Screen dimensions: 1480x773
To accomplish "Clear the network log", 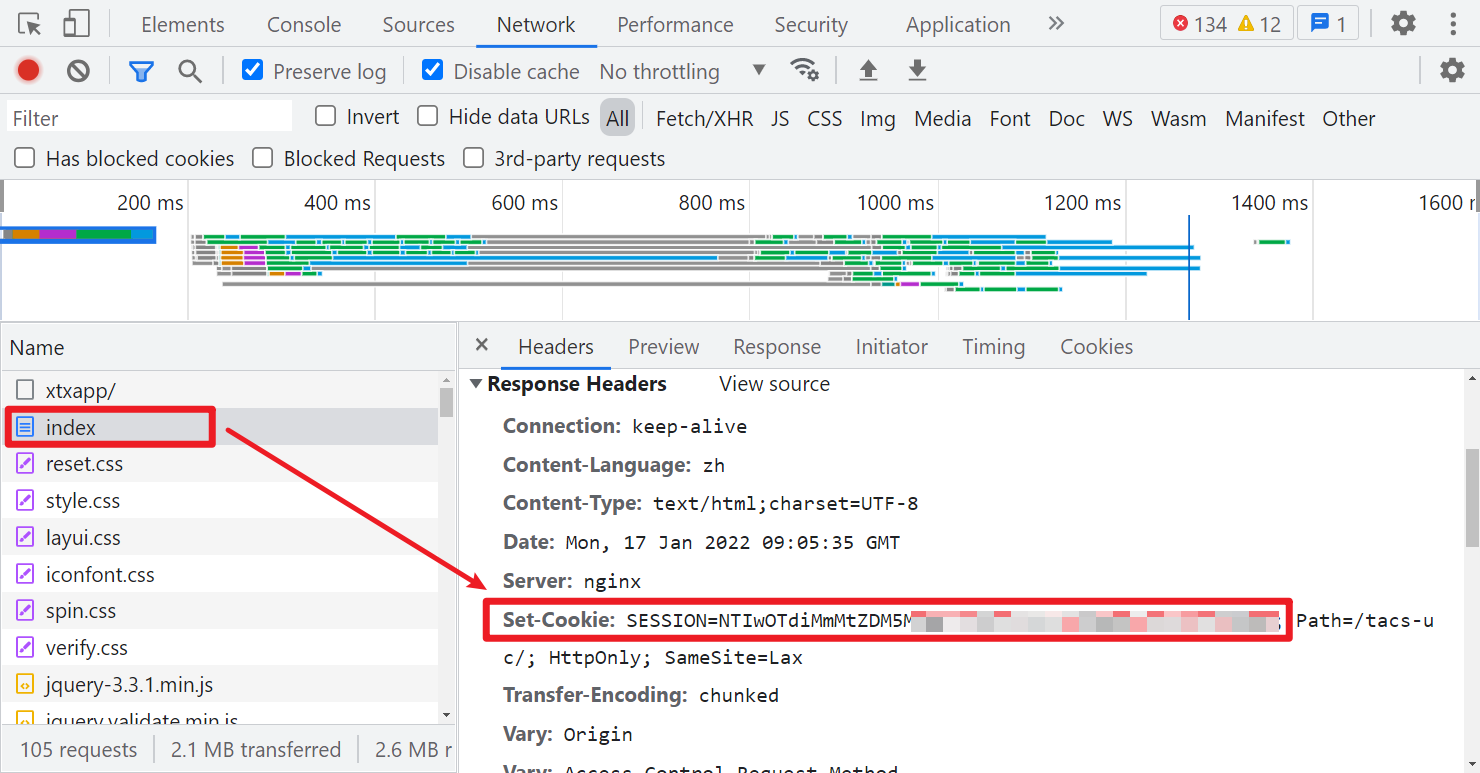I will pyautogui.click(x=78, y=71).
